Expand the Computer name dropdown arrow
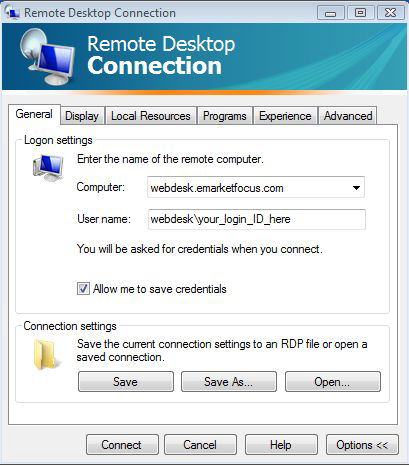The image size is (409, 467). (356, 188)
